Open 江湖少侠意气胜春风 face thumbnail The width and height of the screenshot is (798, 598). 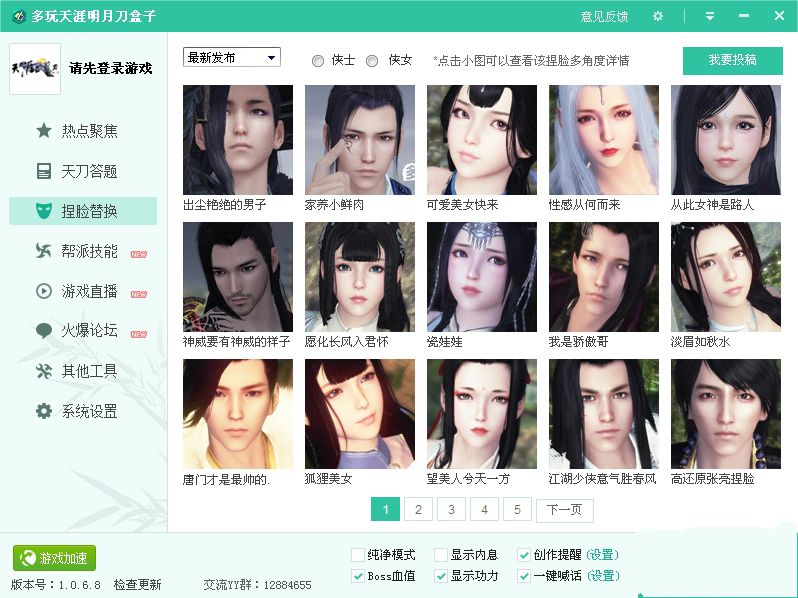click(604, 414)
